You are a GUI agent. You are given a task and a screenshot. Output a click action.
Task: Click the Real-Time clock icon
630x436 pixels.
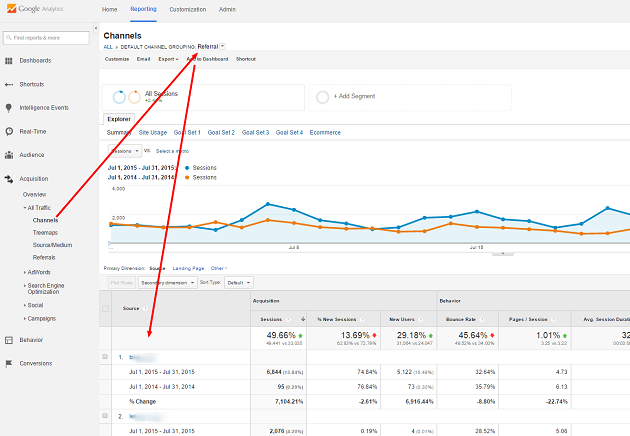coord(9,131)
